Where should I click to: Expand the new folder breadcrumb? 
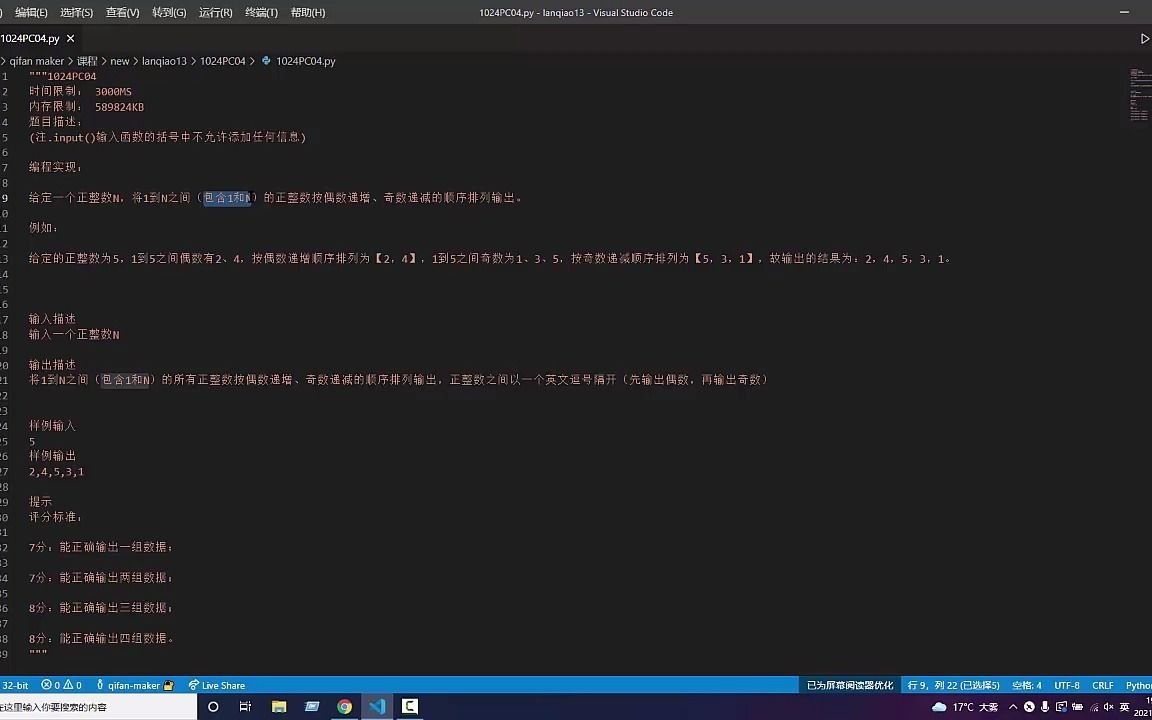pyautogui.click(x=120, y=60)
